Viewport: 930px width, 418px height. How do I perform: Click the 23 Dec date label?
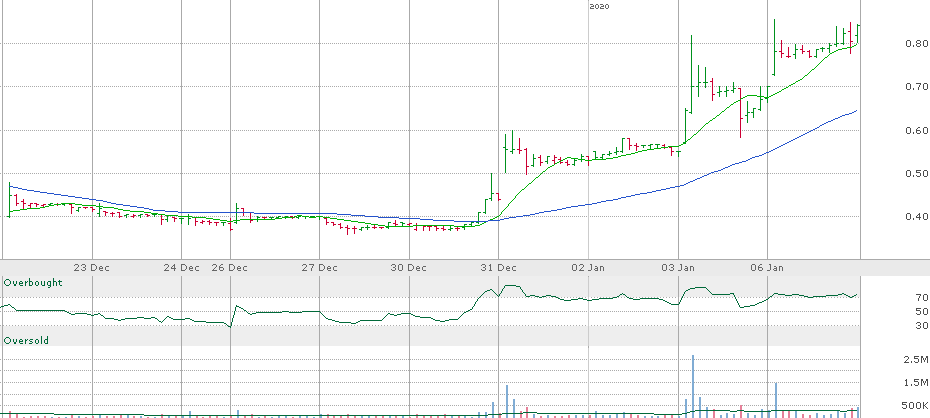93,267
